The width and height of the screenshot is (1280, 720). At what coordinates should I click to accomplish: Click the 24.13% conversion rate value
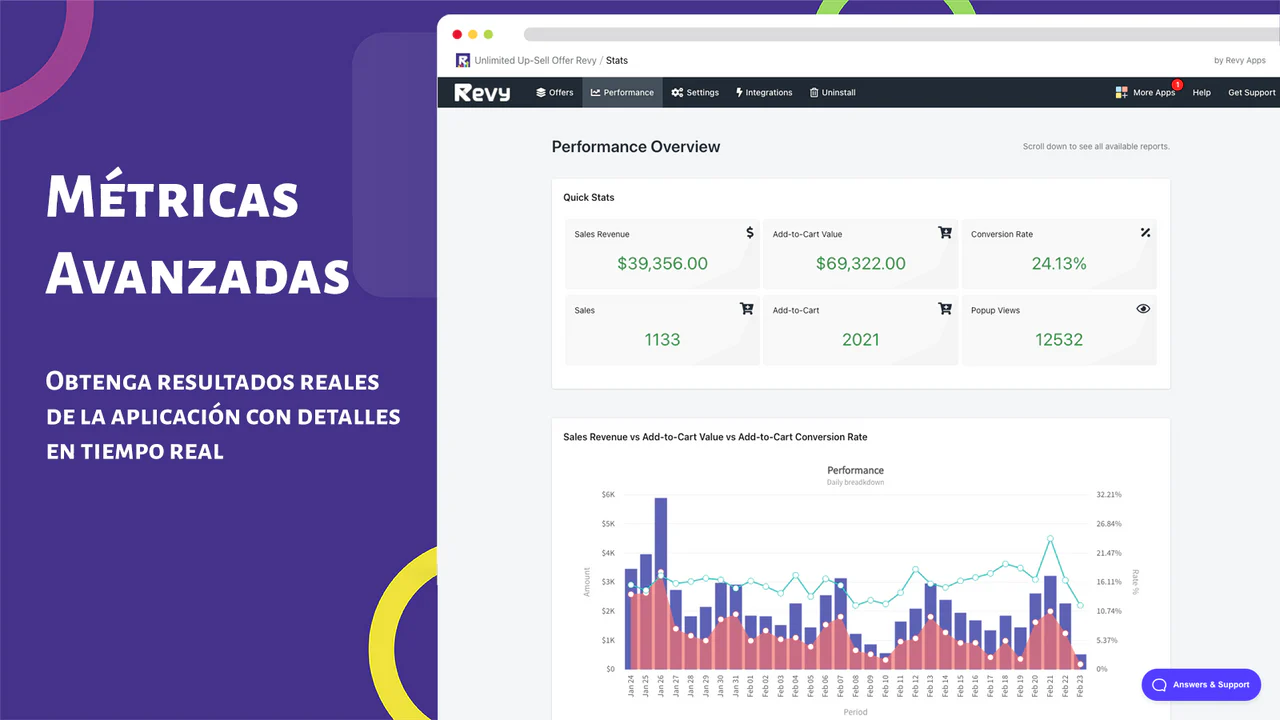1059,264
